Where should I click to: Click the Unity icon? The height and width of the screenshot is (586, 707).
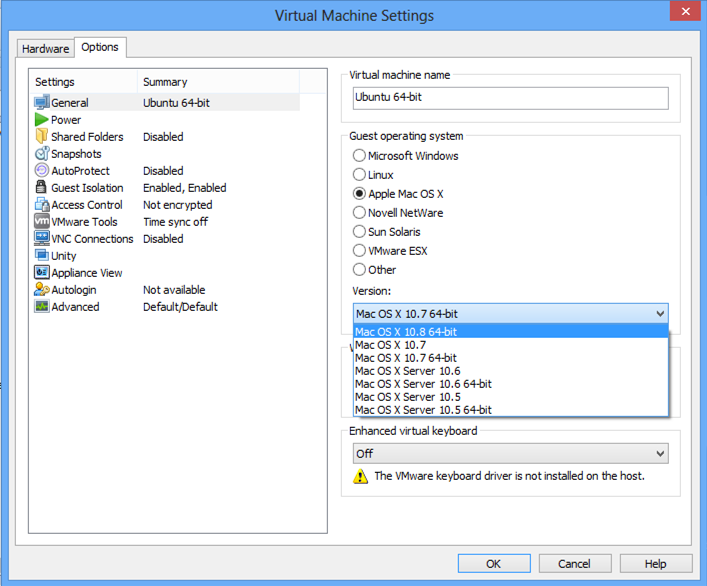click(x=42, y=255)
